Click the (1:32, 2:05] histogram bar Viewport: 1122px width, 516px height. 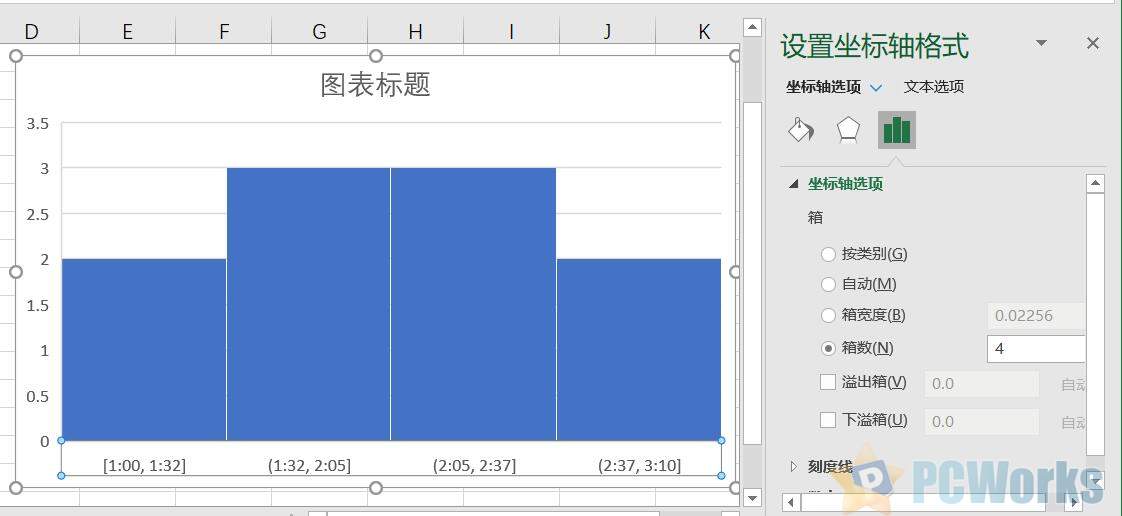308,304
